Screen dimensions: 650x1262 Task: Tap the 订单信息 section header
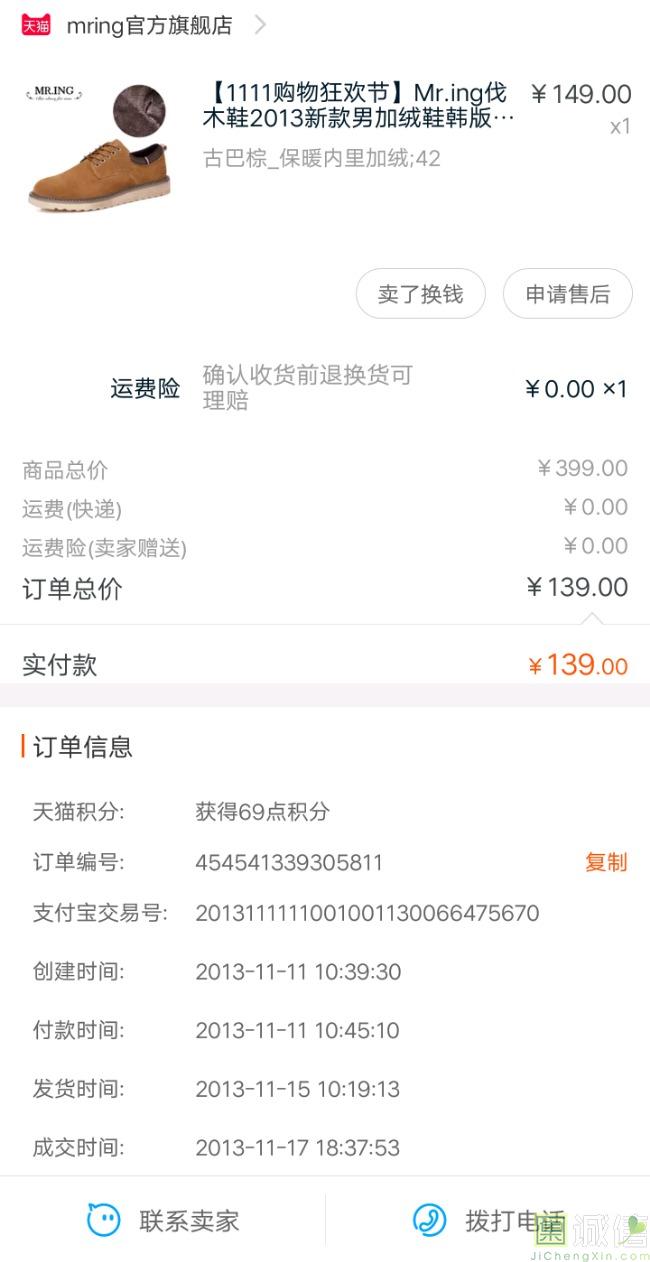click(x=83, y=747)
